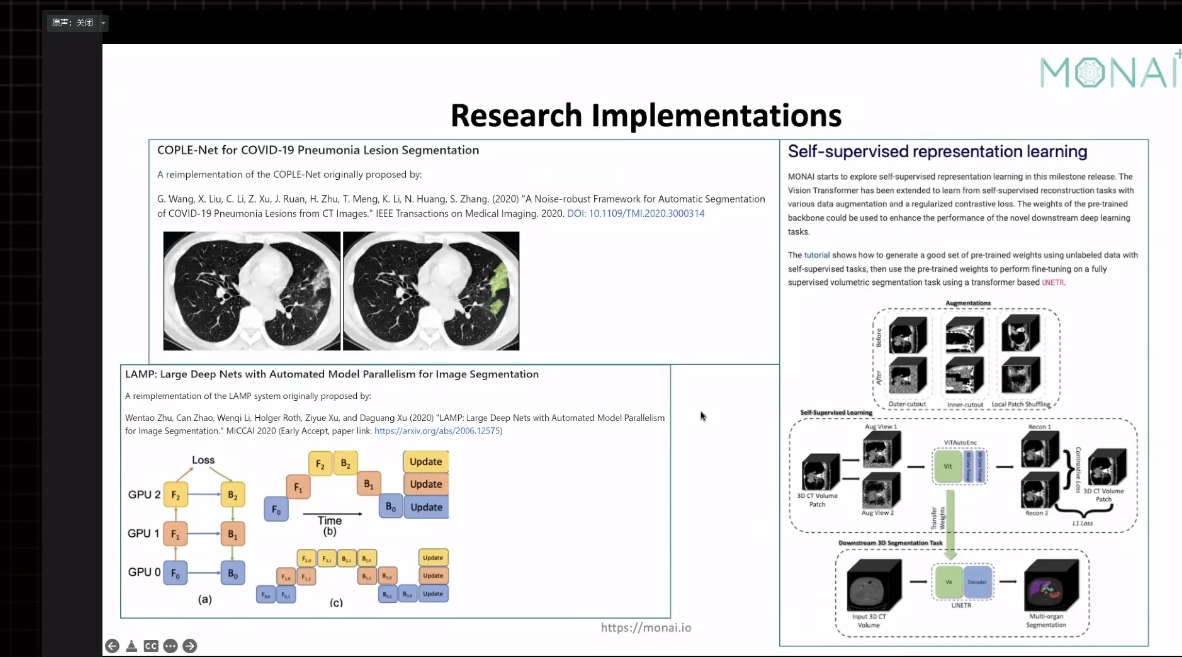Open the tutorial link in self-supervised section
This screenshot has width=1182, height=657.
coord(816,255)
